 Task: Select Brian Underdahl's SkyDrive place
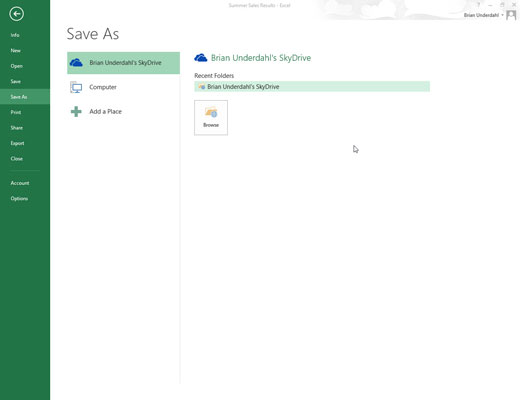[123, 63]
